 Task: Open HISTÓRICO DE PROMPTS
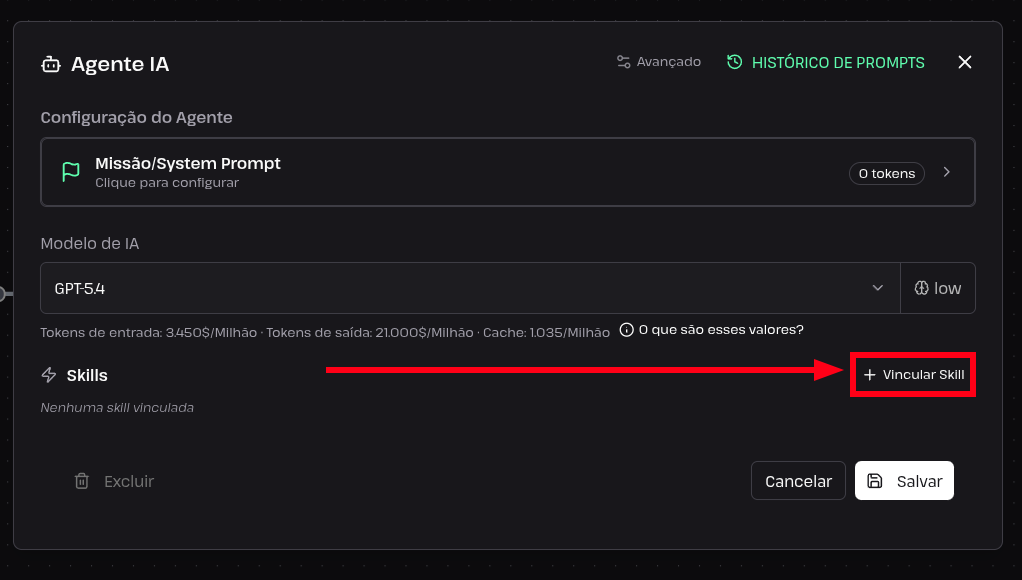click(826, 63)
